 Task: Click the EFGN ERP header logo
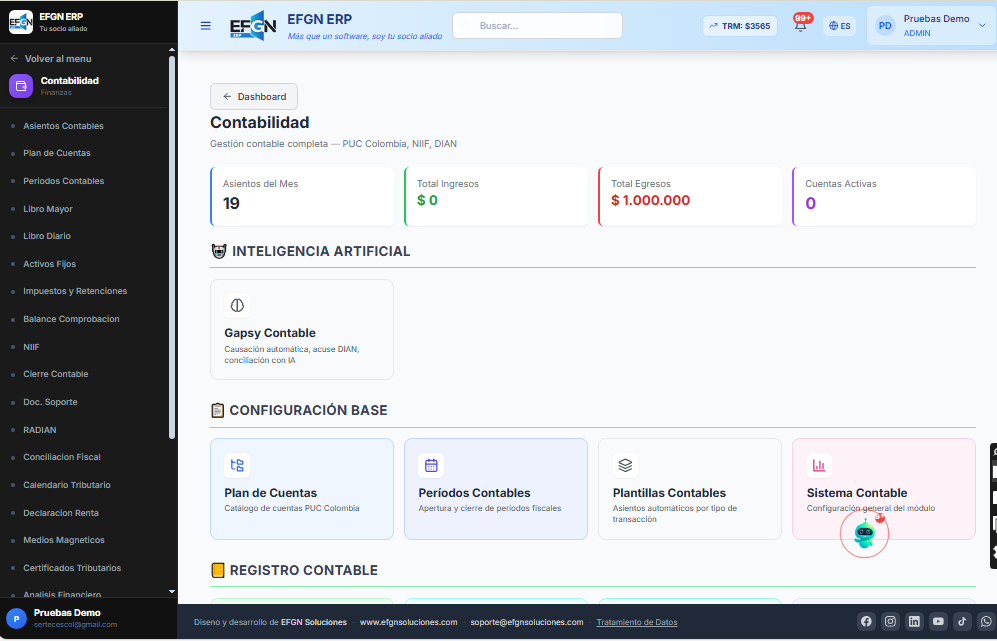pyautogui.click(x=253, y=26)
